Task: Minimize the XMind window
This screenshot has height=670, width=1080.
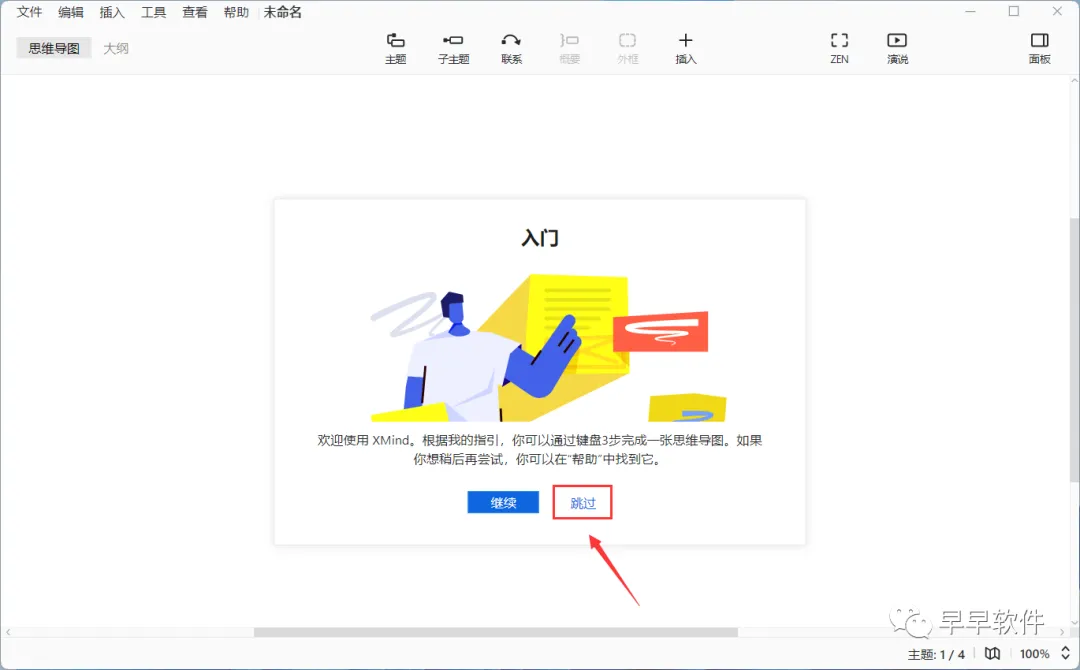Action: click(x=970, y=11)
